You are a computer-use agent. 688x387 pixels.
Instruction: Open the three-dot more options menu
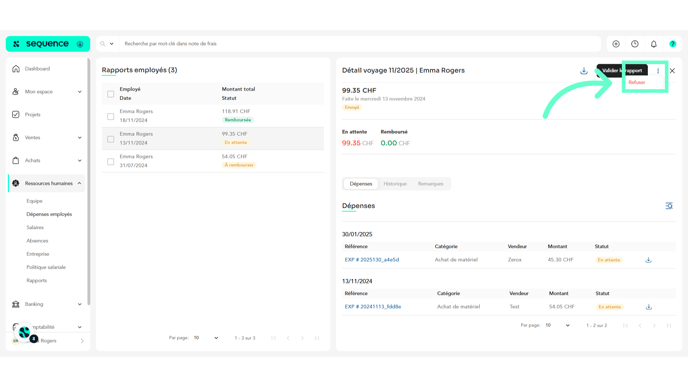click(x=658, y=71)
